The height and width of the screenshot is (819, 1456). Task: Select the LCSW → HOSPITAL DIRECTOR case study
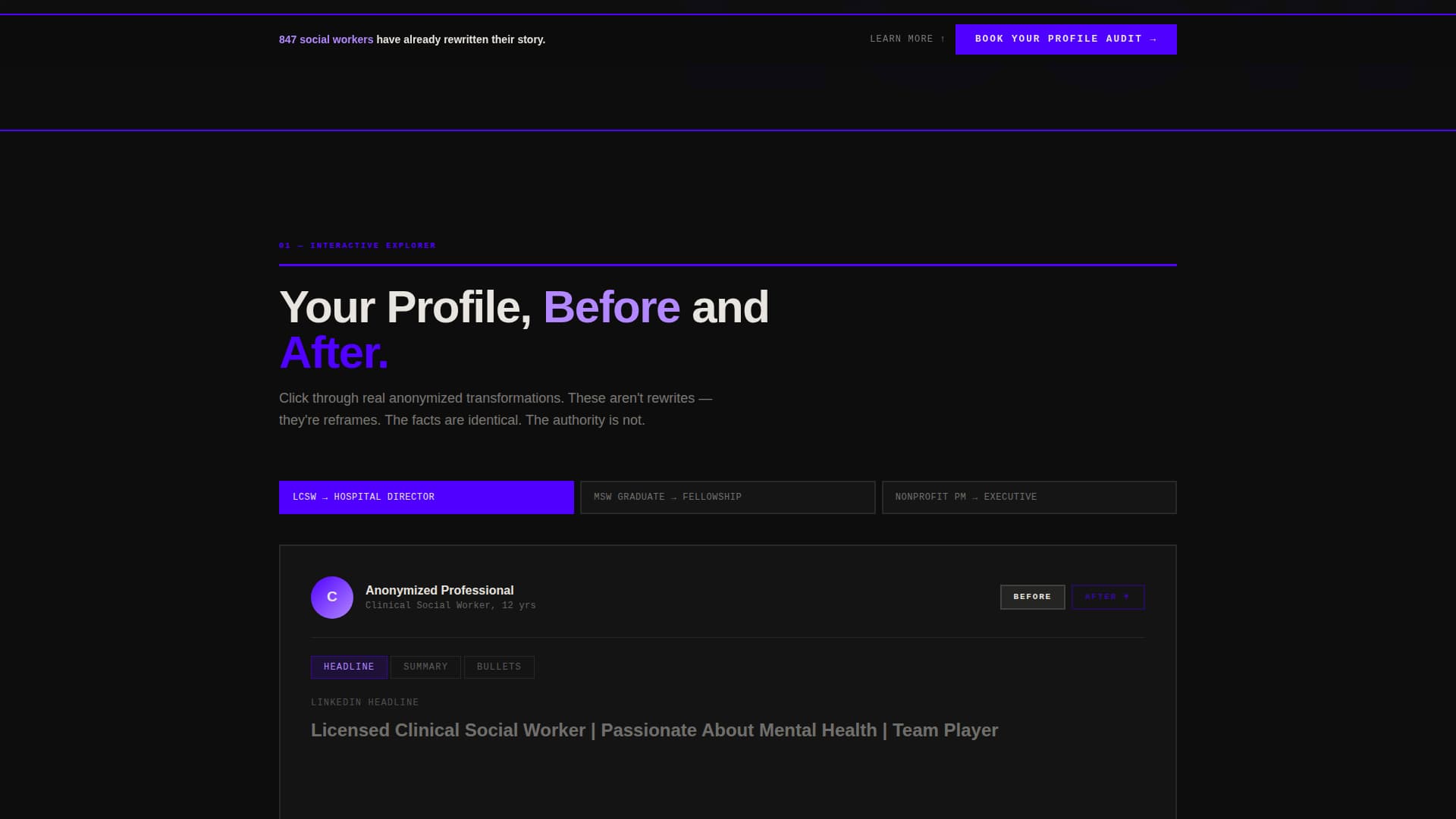click(x=426, y=497)
